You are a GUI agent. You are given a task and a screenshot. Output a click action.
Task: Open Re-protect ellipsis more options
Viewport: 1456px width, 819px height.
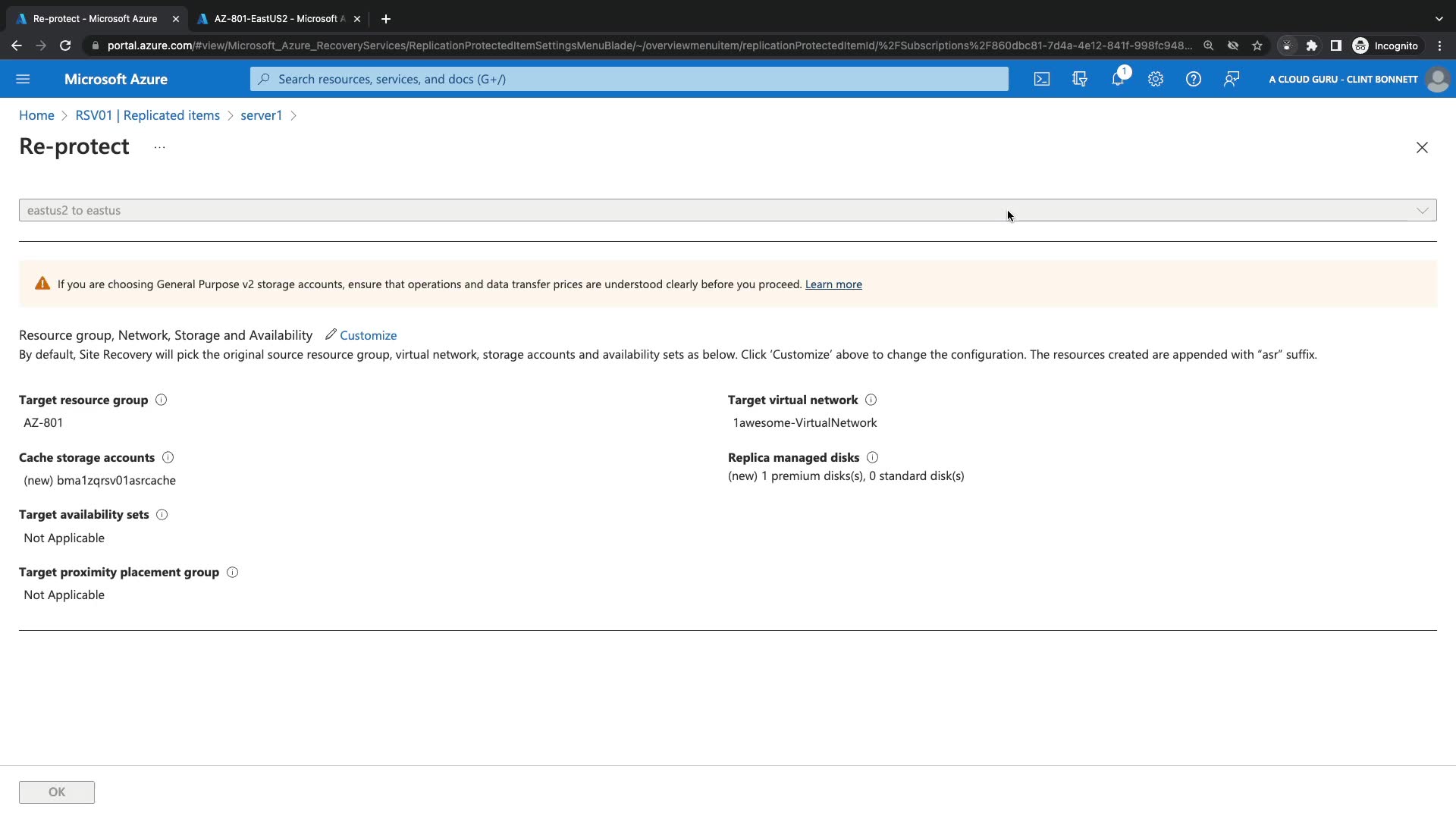tap(159, 147)
